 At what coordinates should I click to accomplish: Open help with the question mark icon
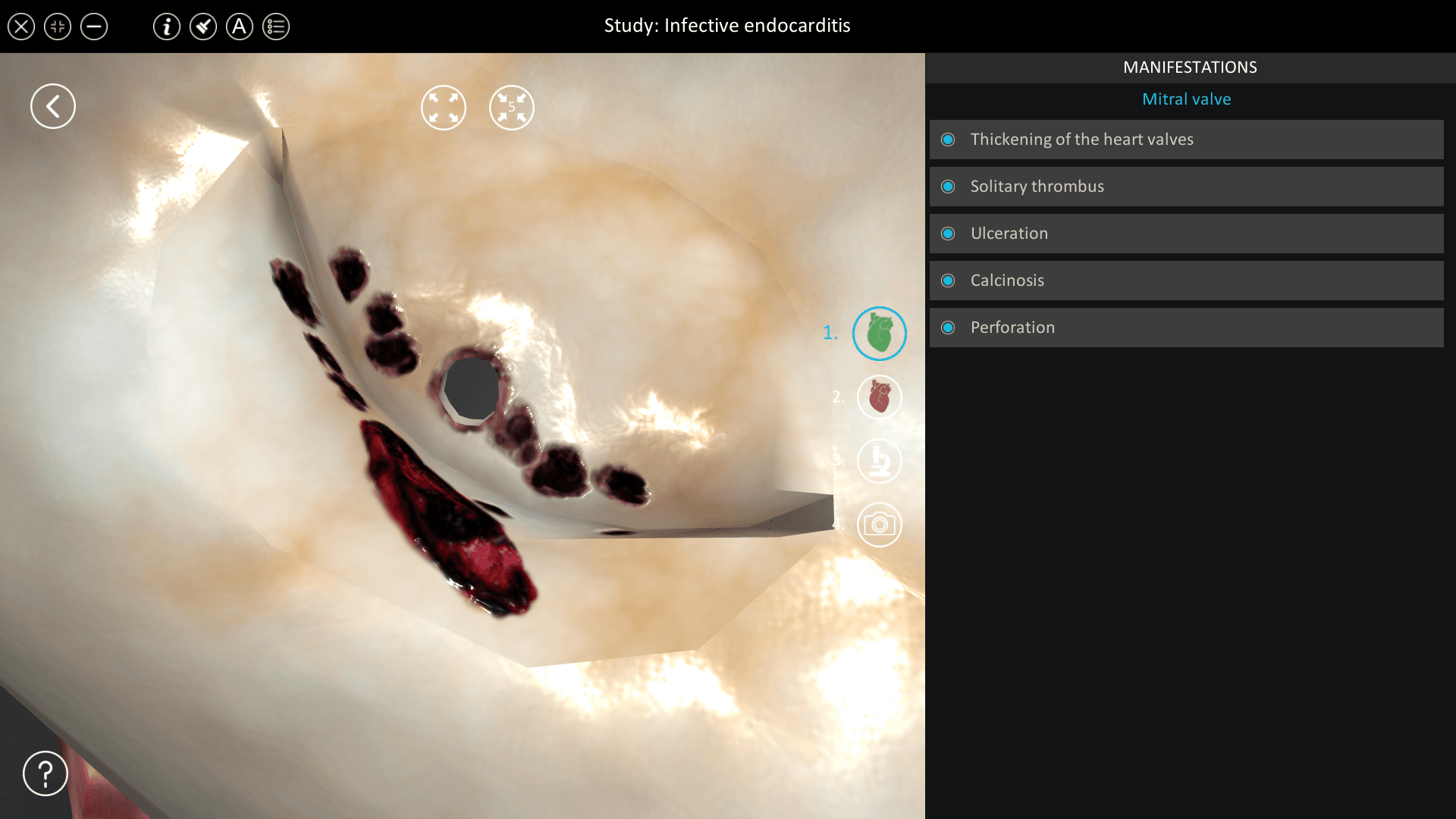[45, 773]
